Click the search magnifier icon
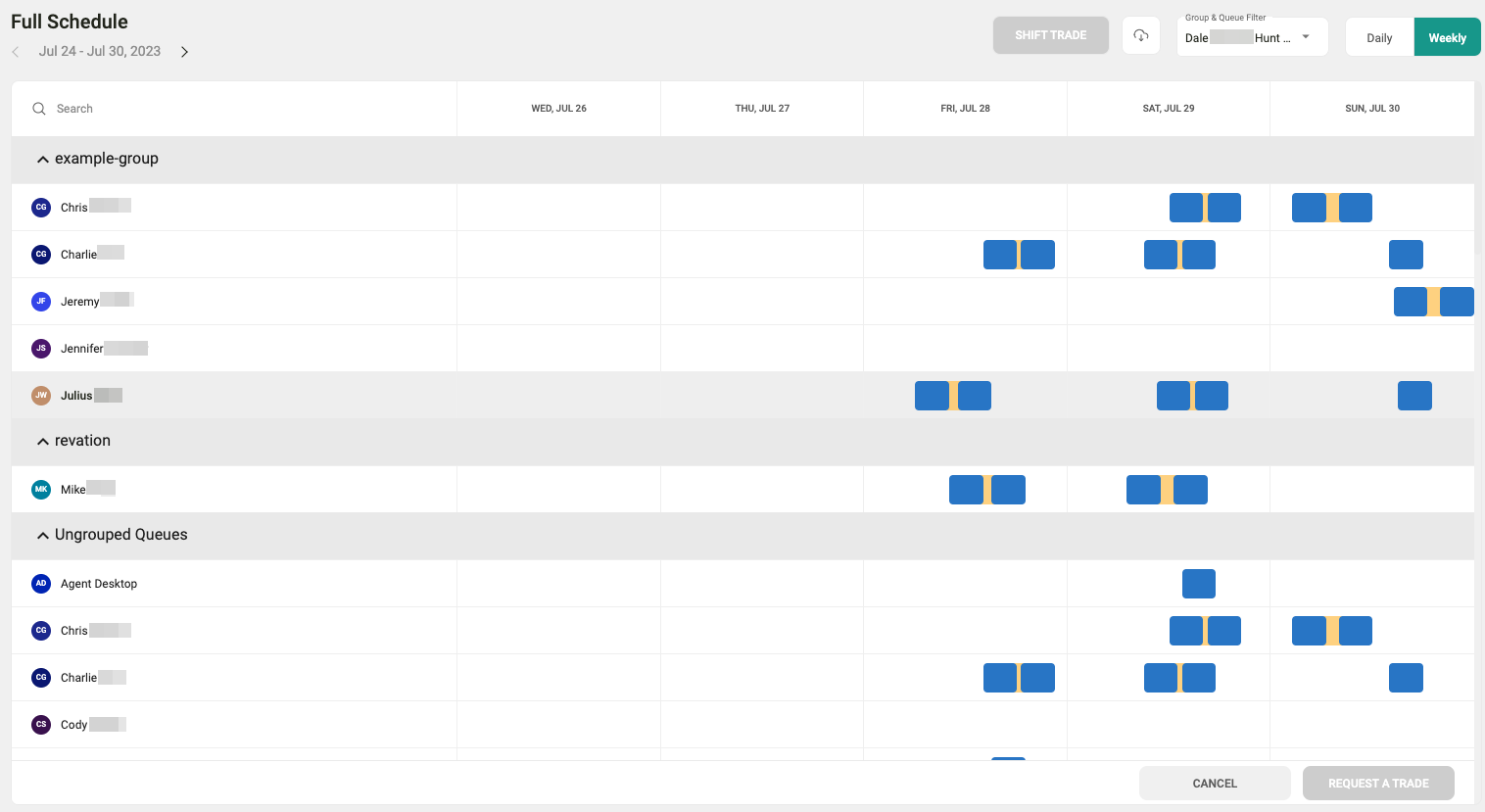The height and width of the screenshot is (812, 1485). click(39, 109)
